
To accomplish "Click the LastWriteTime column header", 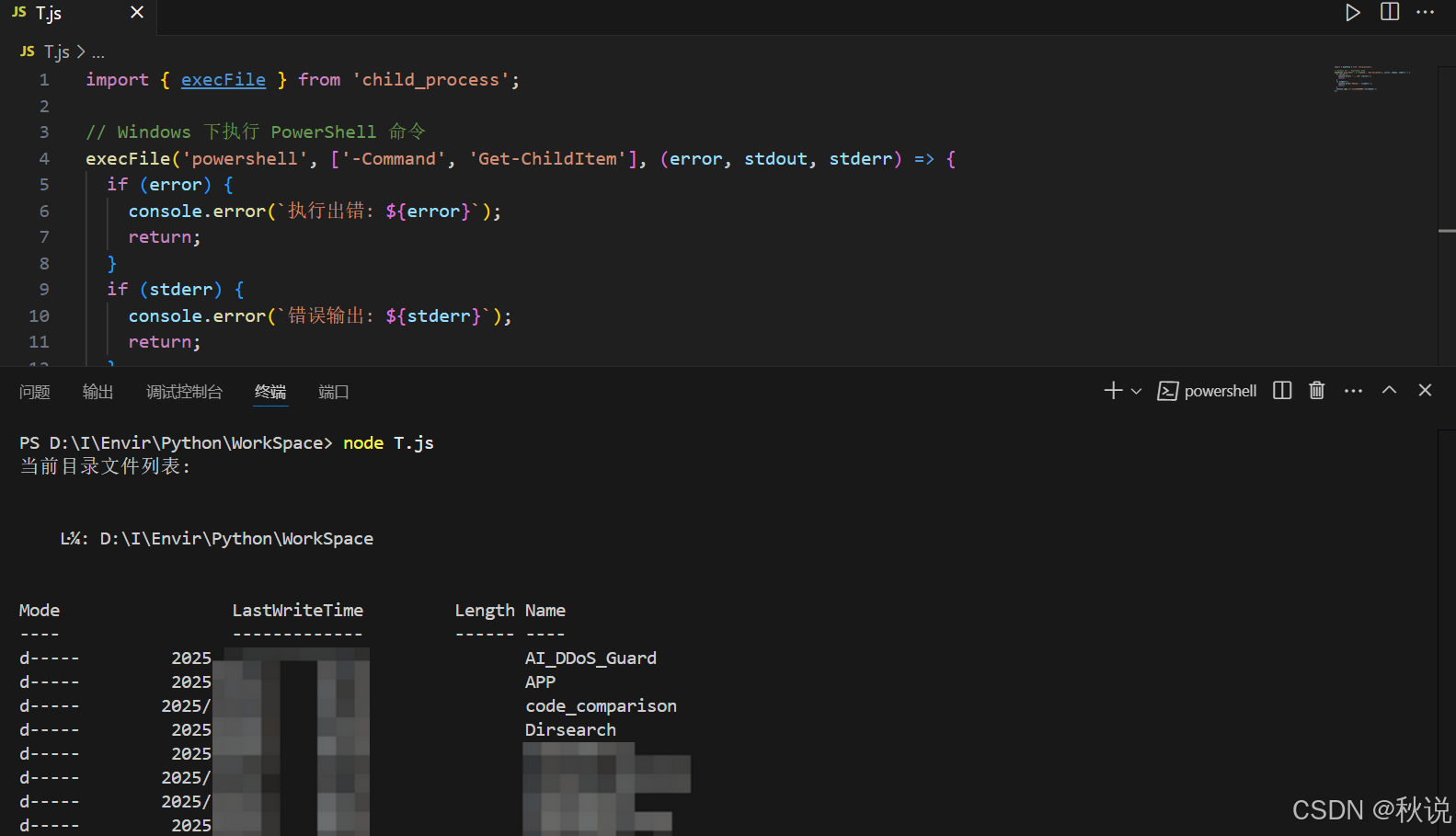I will point(297,611).
